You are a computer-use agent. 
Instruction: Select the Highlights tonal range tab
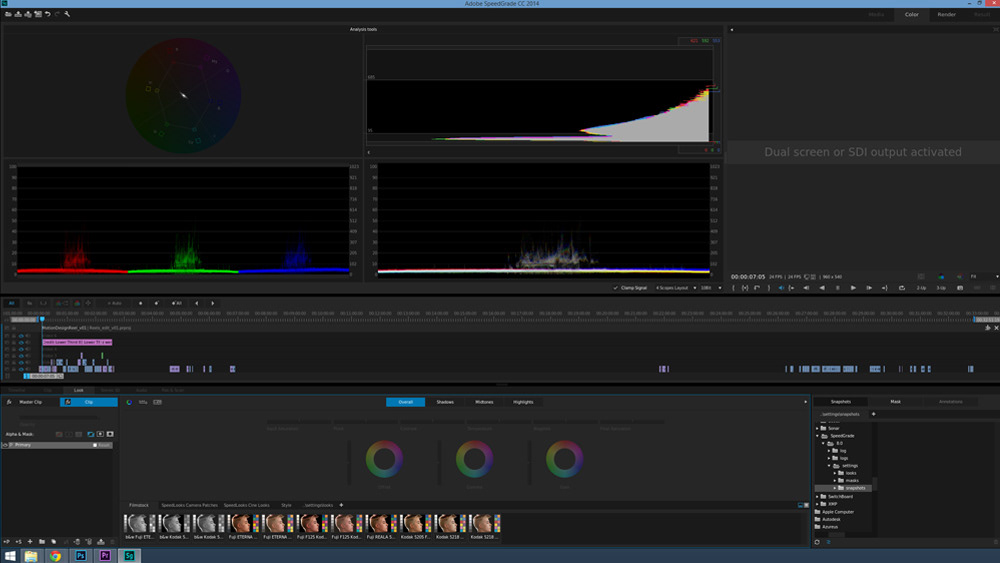click(x=523, y=402)
